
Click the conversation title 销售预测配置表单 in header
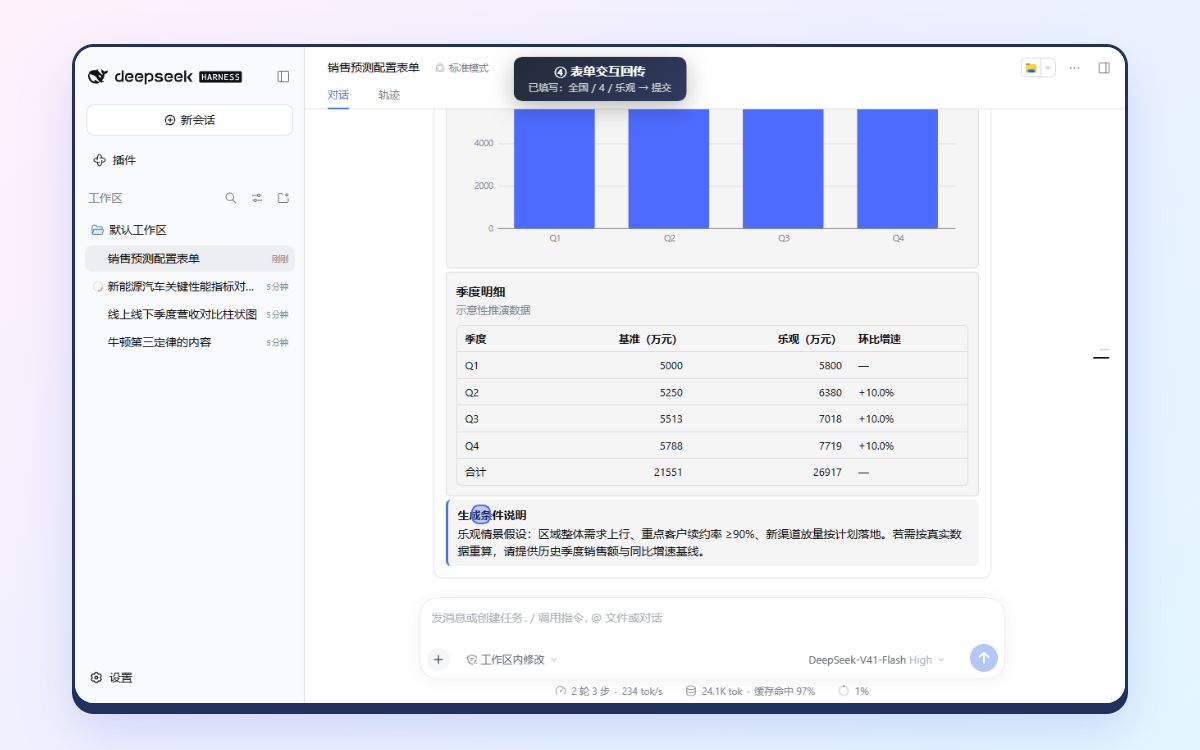pyautogui.click(x=374, y=68)
